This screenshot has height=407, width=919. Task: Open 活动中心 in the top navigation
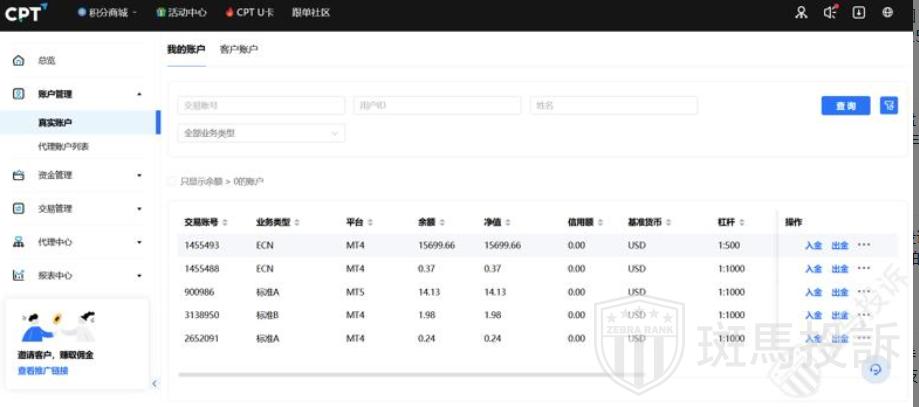click(182, 13)
